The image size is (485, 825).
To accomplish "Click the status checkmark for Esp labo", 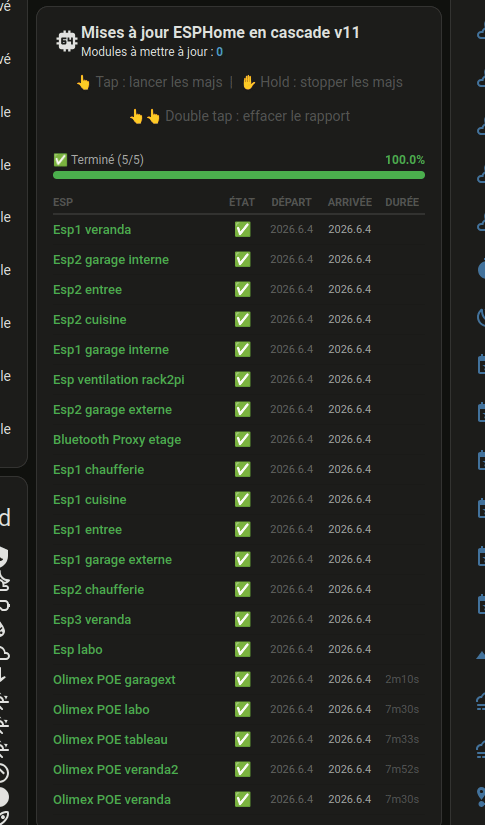I will pyautogui.click(x=242, y=649).
